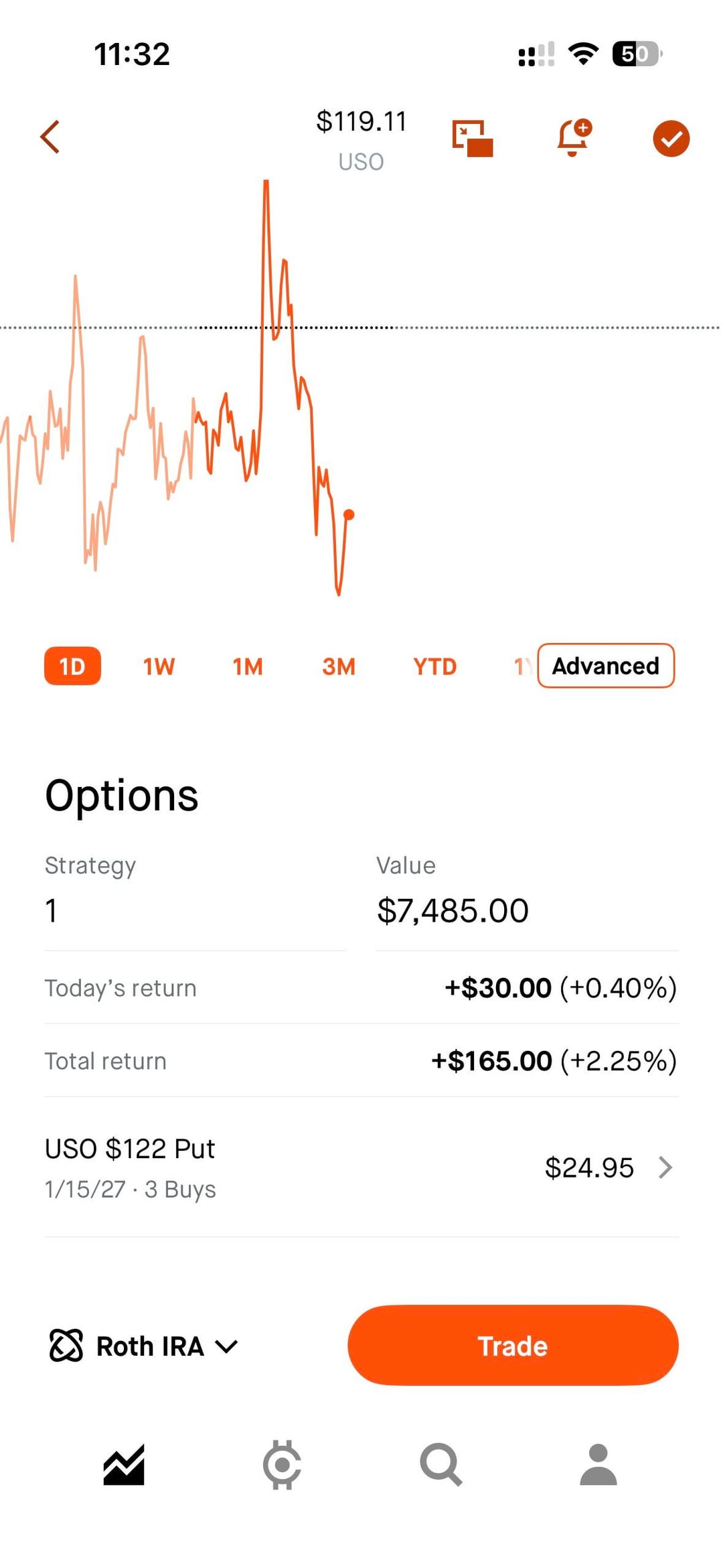
Task: Switch chart to 3M range
Action: coord(339,666)
